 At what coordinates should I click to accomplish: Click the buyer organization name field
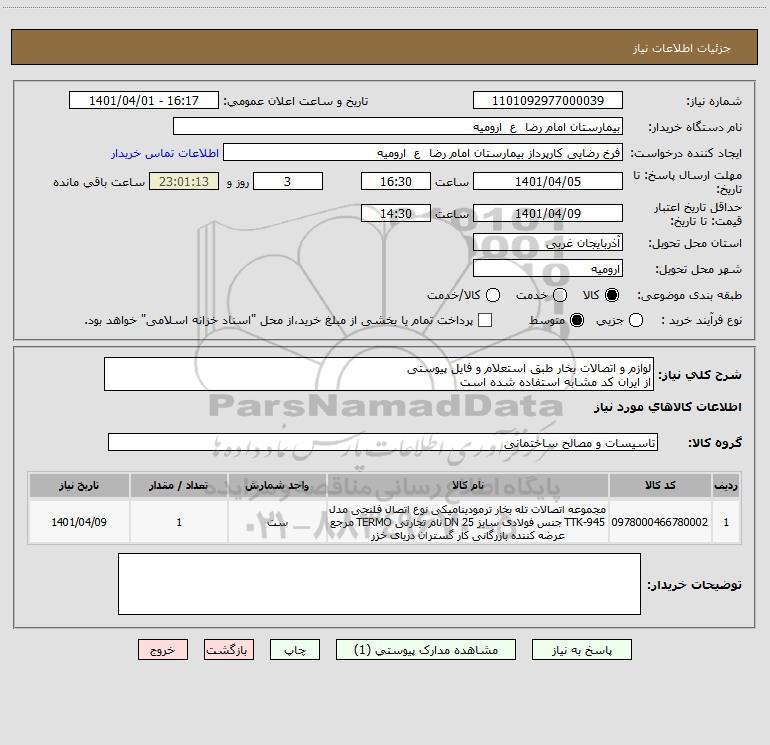click(398, 126)
